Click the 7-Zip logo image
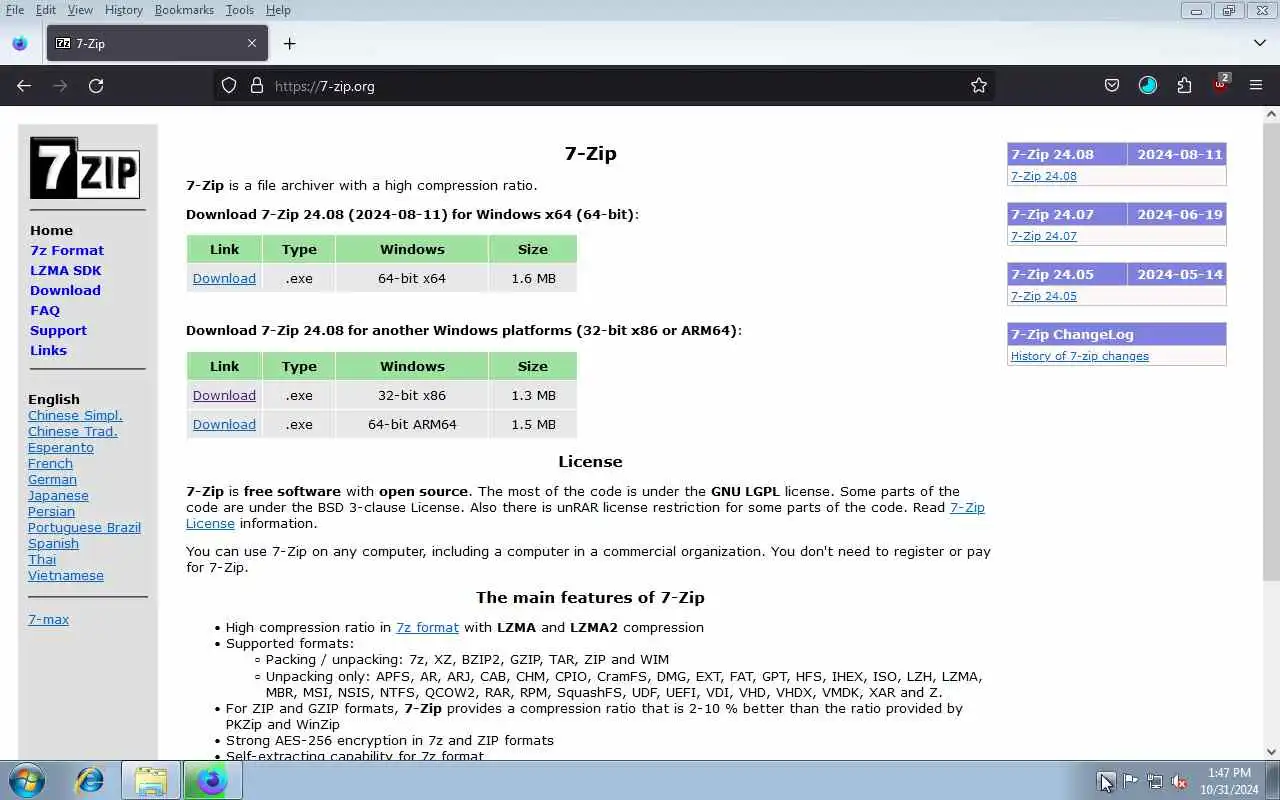The image size is (1280, 800). pyautogui.click(x=84, y=168)
